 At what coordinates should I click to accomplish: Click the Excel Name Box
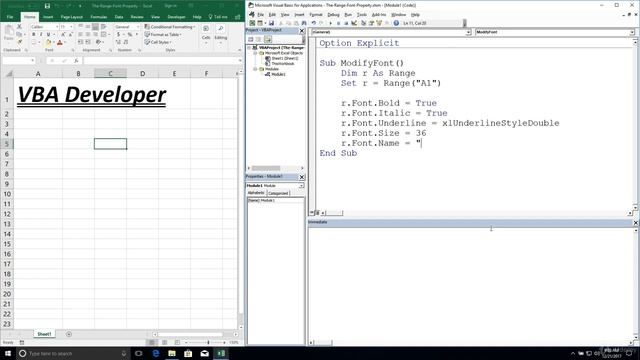point(18,60)
